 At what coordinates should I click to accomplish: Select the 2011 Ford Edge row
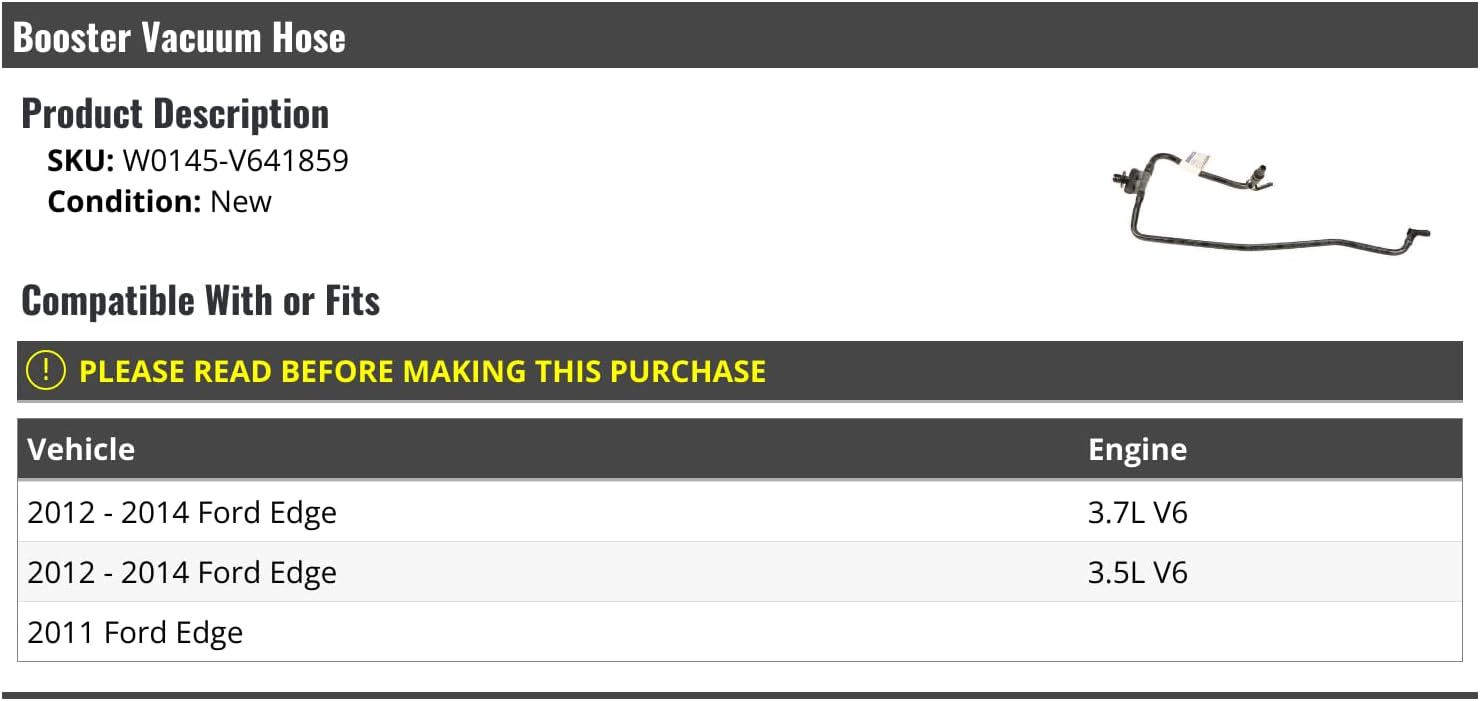click(x=135, y=633)
